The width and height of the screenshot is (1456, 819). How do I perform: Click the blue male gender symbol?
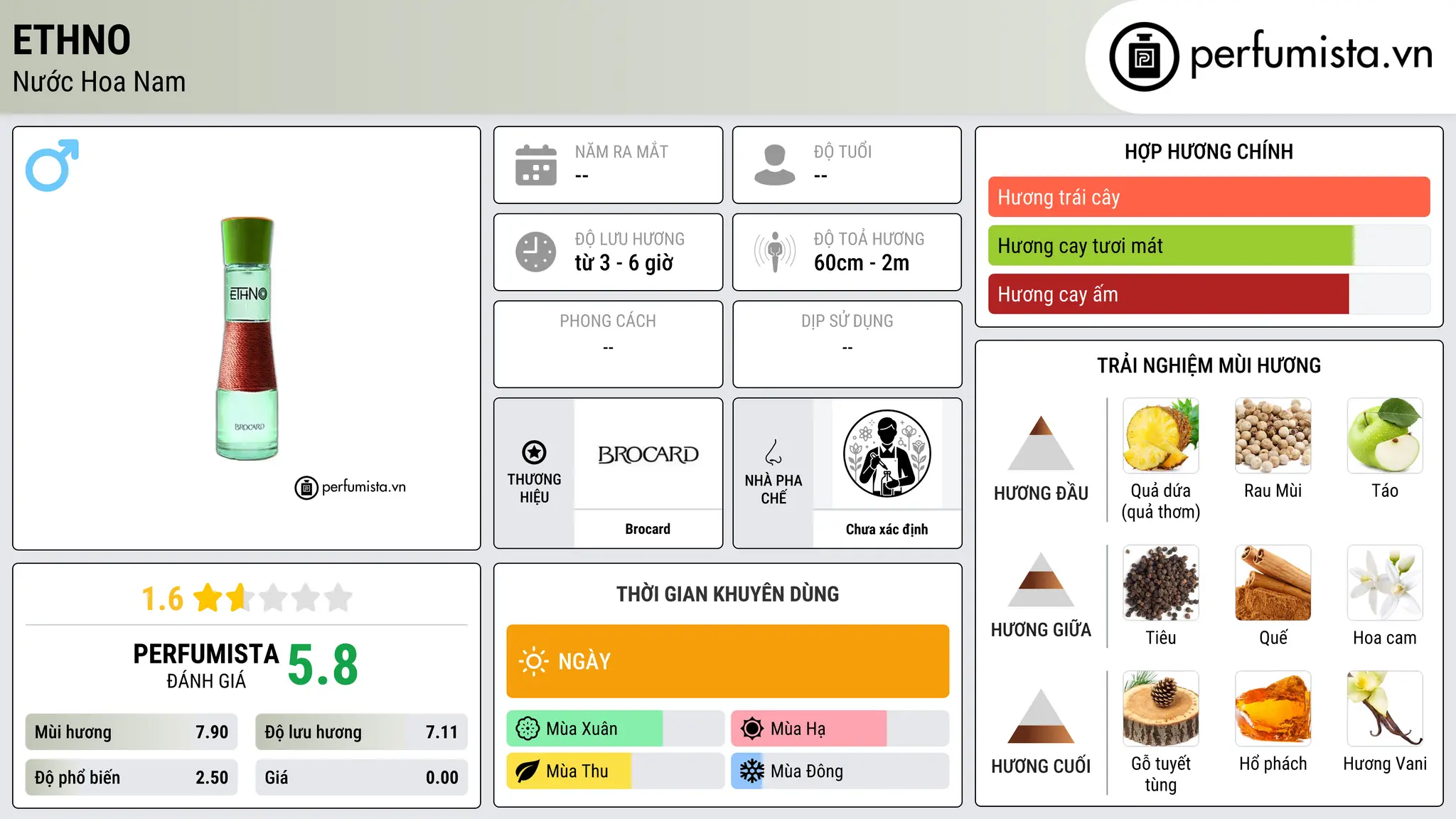(52, 165)
